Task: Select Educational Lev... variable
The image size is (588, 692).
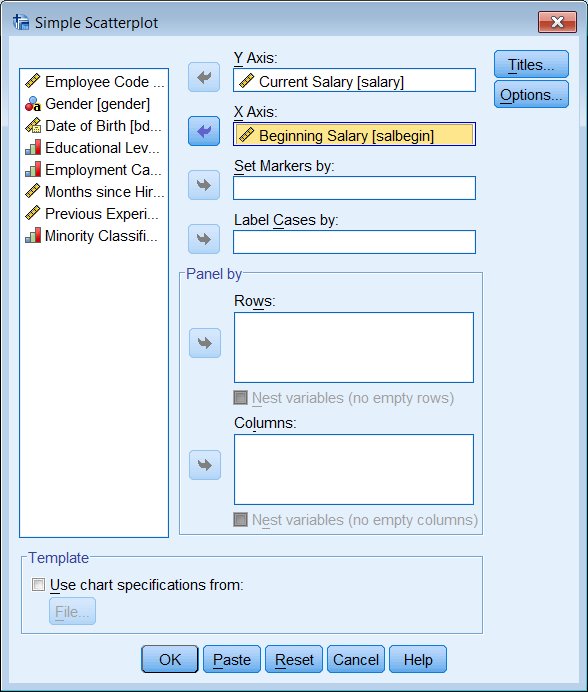Action: point(94,147)
